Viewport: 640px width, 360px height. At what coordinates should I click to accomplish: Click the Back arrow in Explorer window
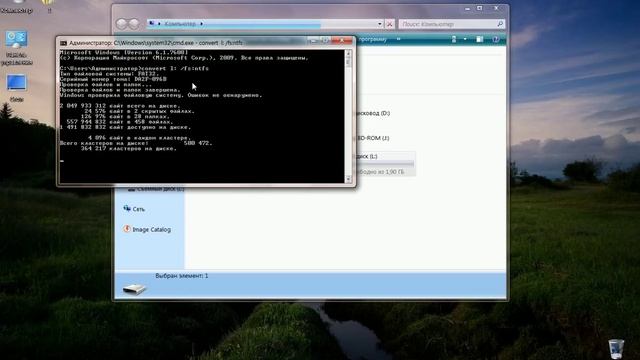click(x=122, y=24)
